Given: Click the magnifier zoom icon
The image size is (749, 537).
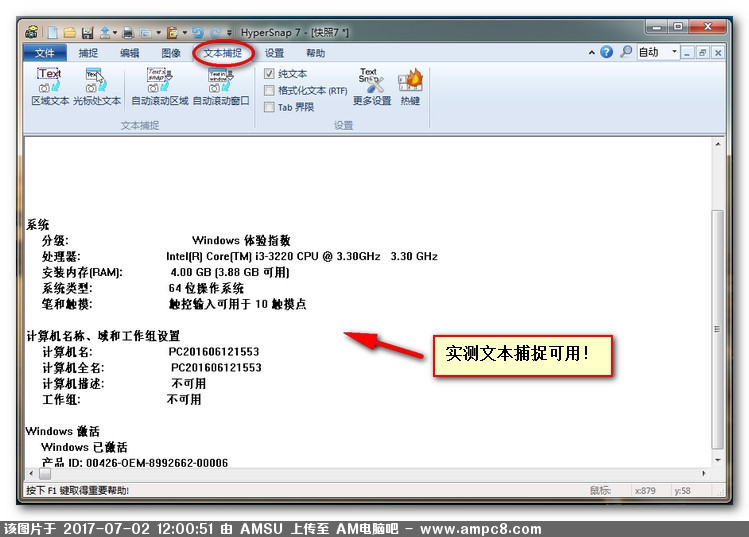Looking at the screenshot, I should (x=626, y=52).
